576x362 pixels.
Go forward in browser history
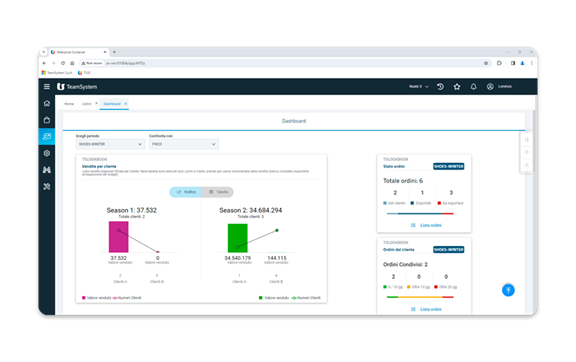(54, 63)
